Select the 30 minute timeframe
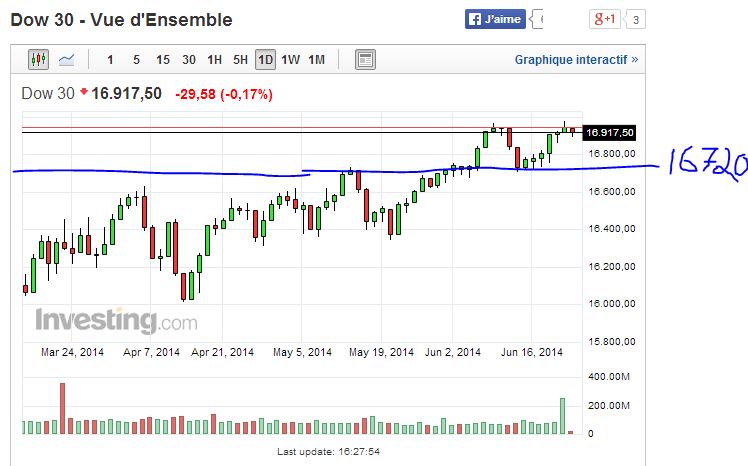The image size is (748, 466). (x=188, y=60)
